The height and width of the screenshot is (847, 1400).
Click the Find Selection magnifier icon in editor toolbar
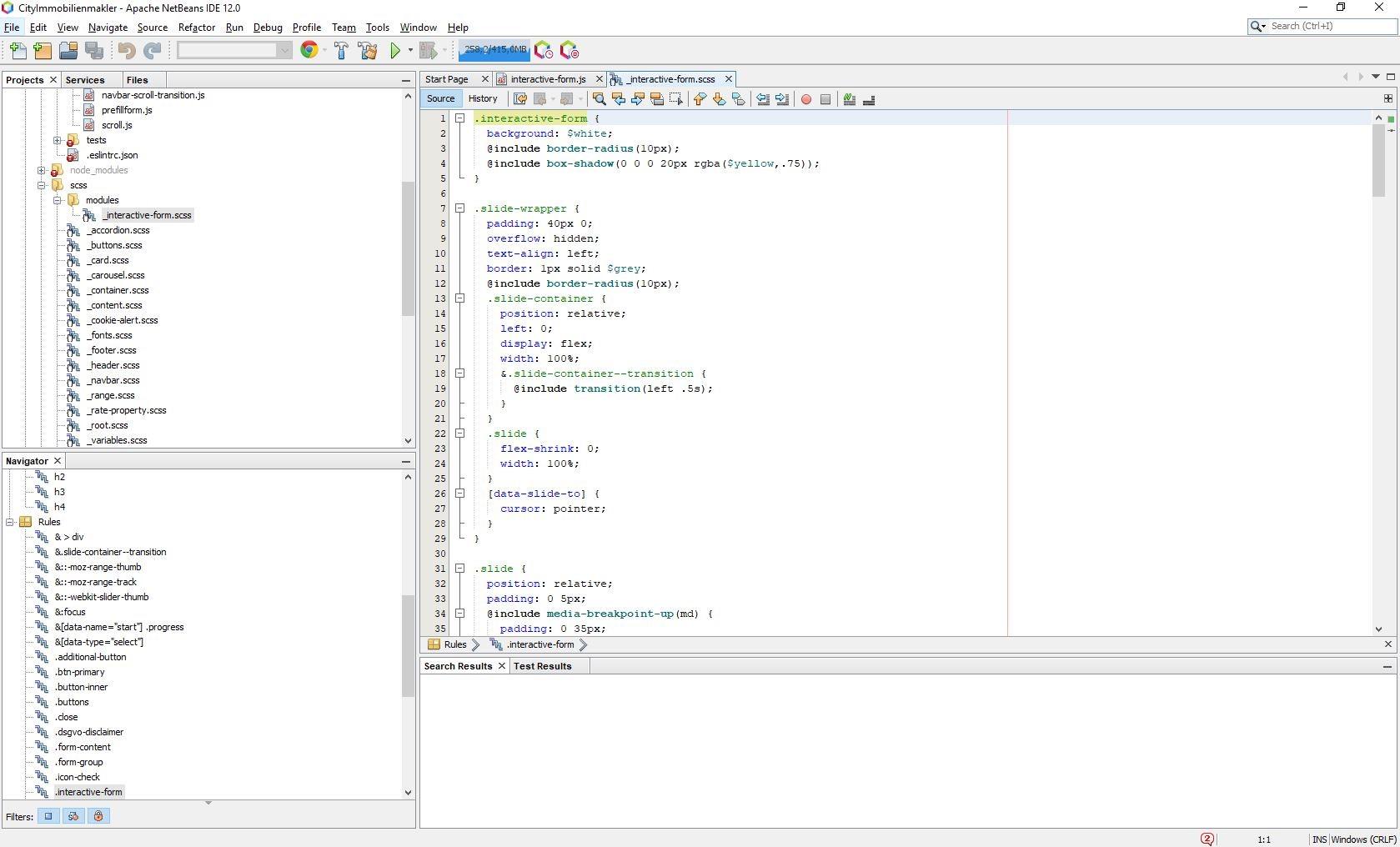(599, 99)
